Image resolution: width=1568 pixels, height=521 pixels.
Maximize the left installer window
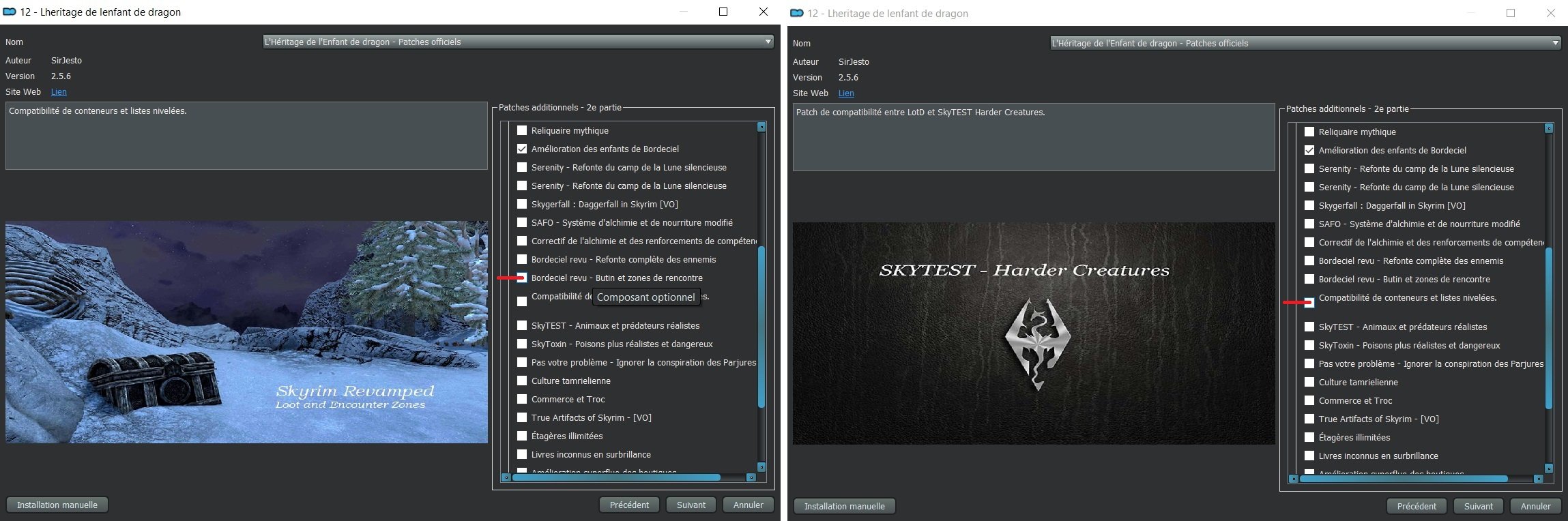tap(723, 12)
